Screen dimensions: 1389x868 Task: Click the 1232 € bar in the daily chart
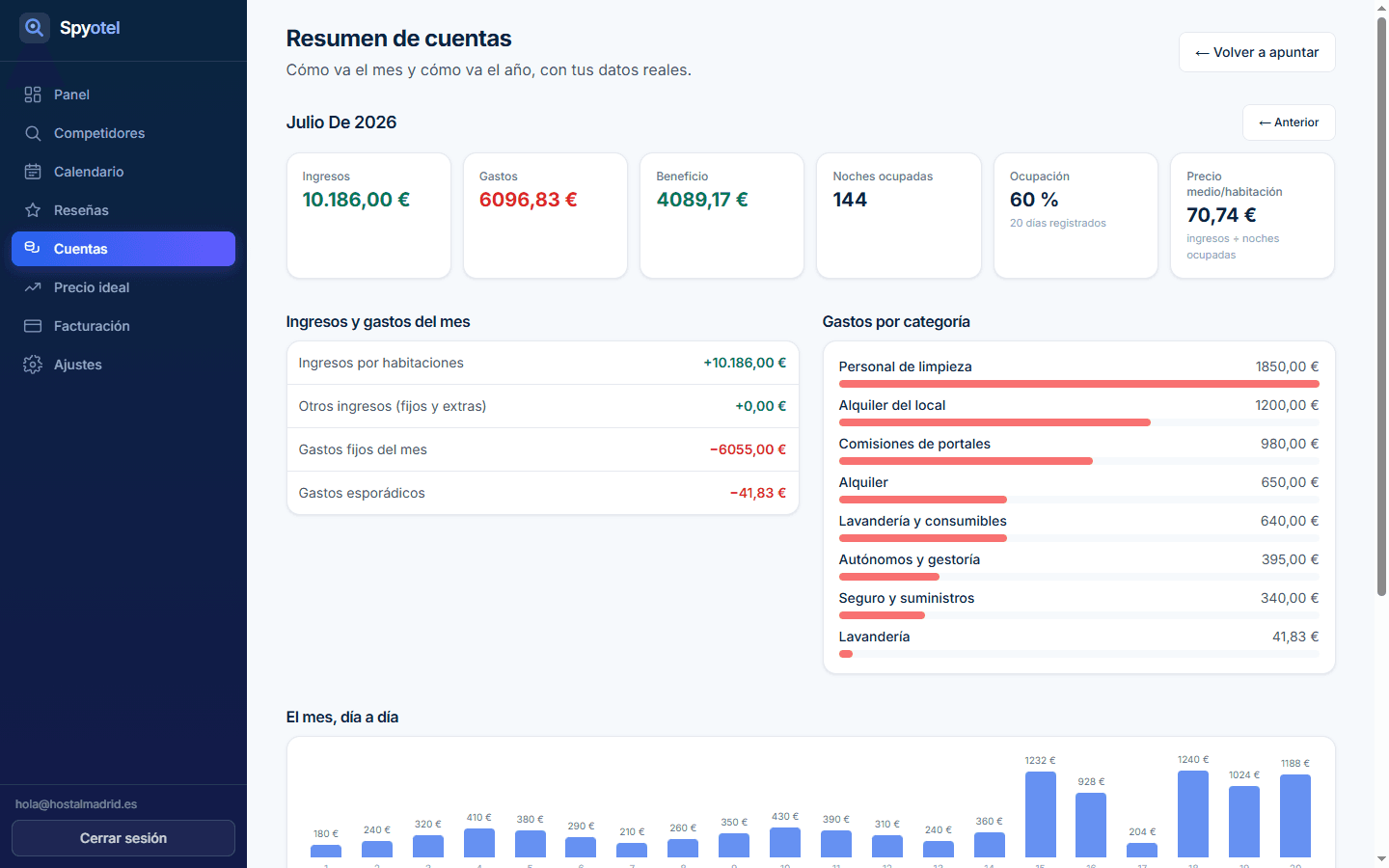[1040, 814]
